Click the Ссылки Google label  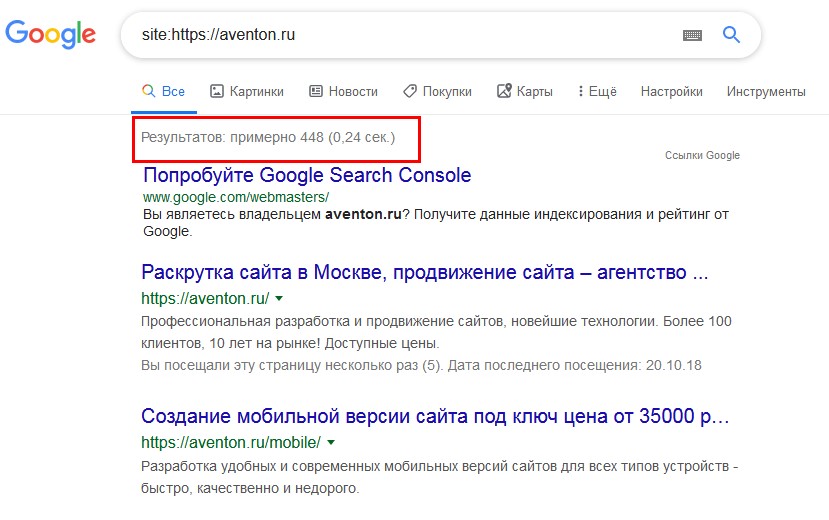tap(702, 155)
